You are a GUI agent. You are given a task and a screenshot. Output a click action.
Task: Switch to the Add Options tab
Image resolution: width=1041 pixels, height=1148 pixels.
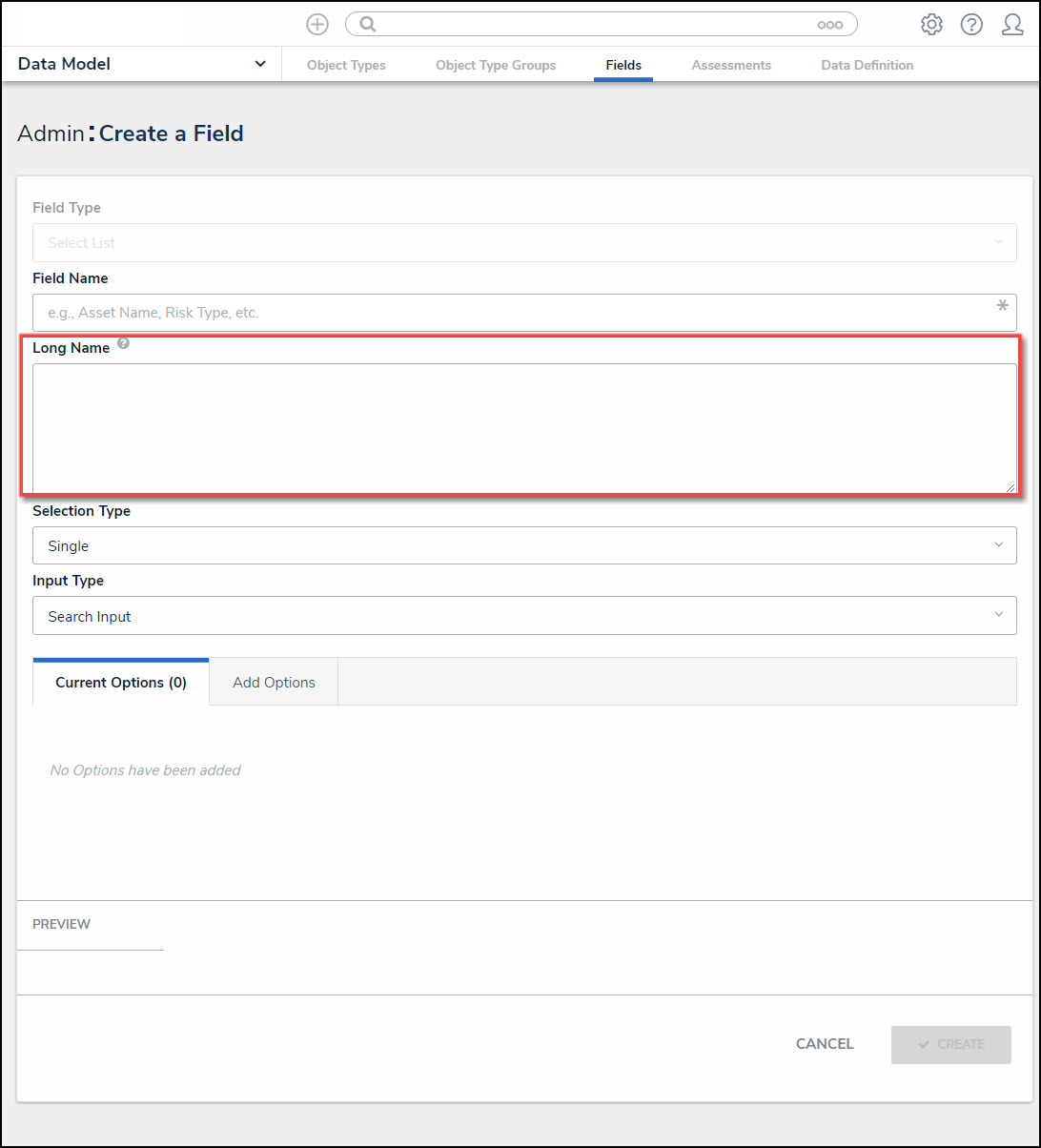(274, 682)
